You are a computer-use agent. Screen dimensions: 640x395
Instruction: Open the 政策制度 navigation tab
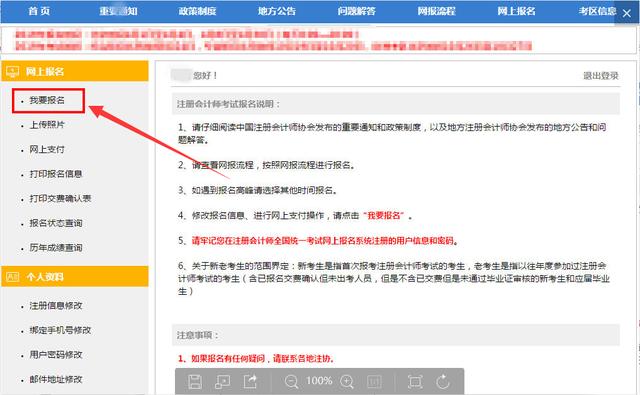[x=198, y=11]
